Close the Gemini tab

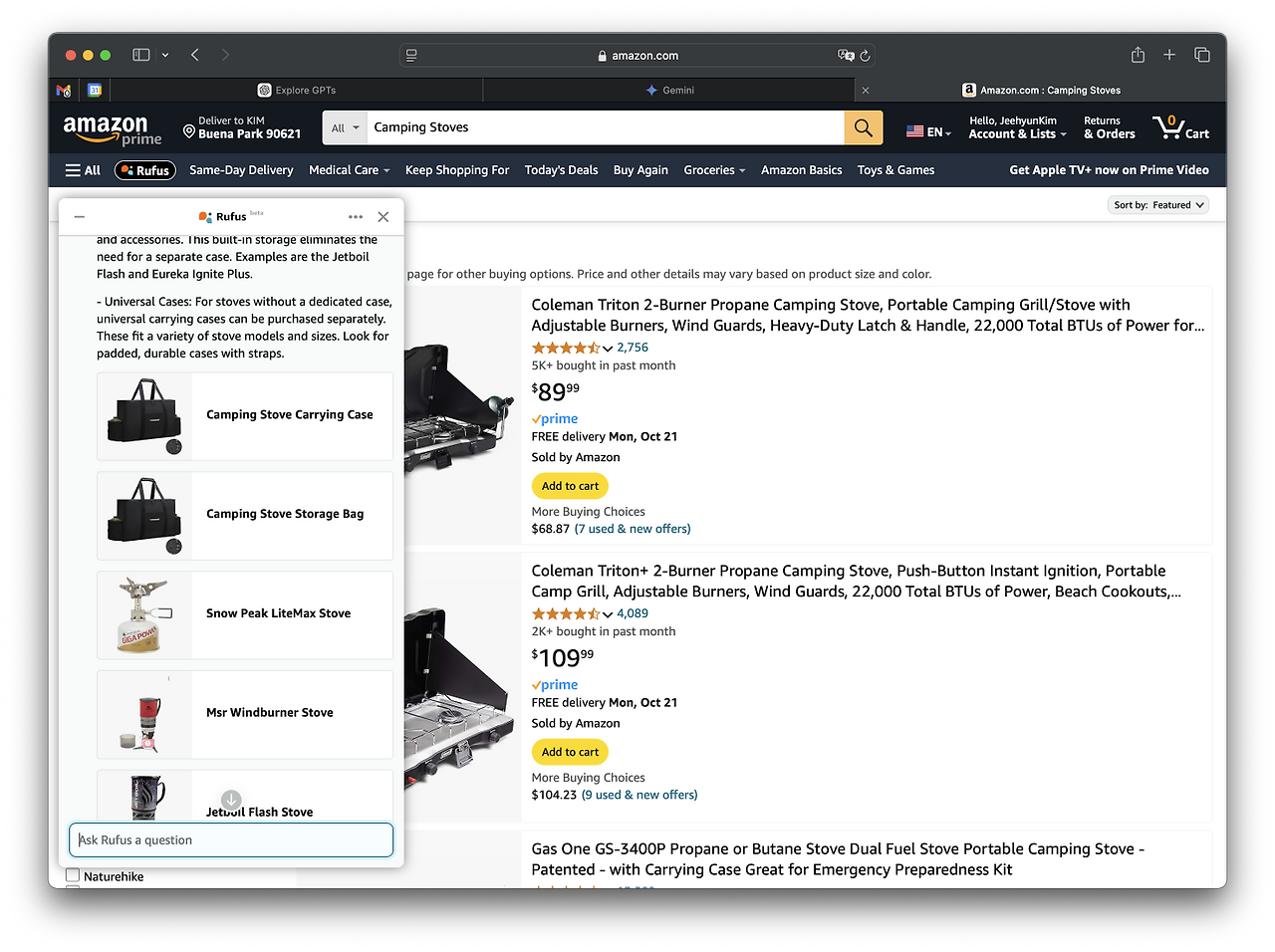(865, 90)
